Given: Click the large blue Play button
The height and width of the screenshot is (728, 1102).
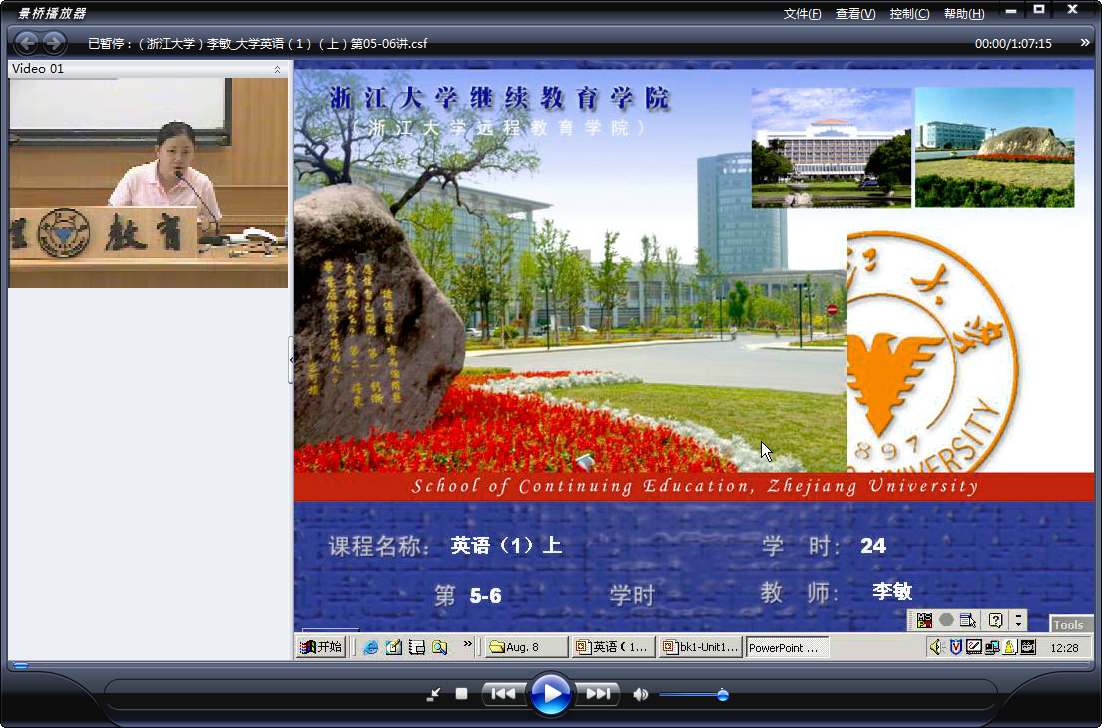Looking at the screenshot, I should [550, 694].
